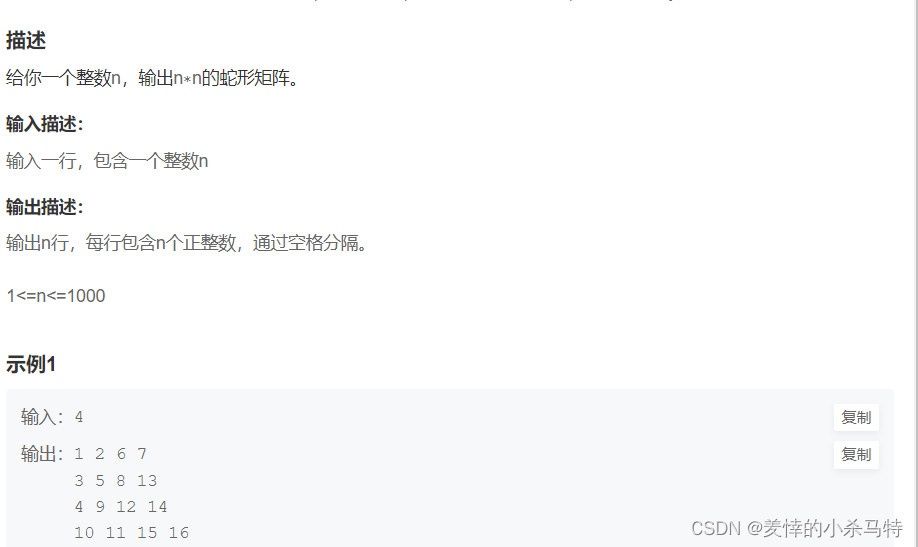Click the text 输入一行，包含一个整数n
This screenshot has height=547, width=918.
[107, 160]
